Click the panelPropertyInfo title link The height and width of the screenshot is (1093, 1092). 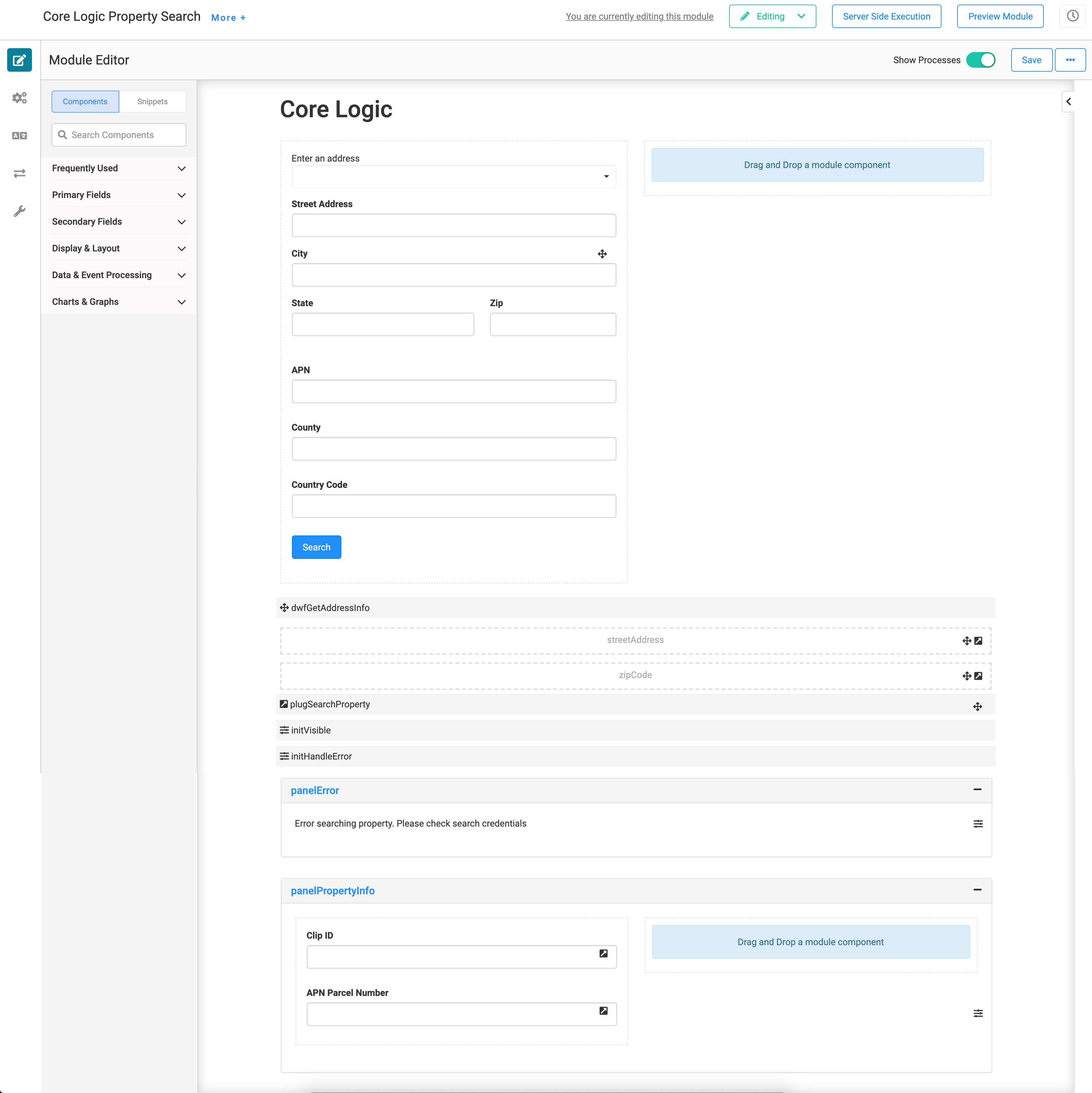[x=333, y=890]
